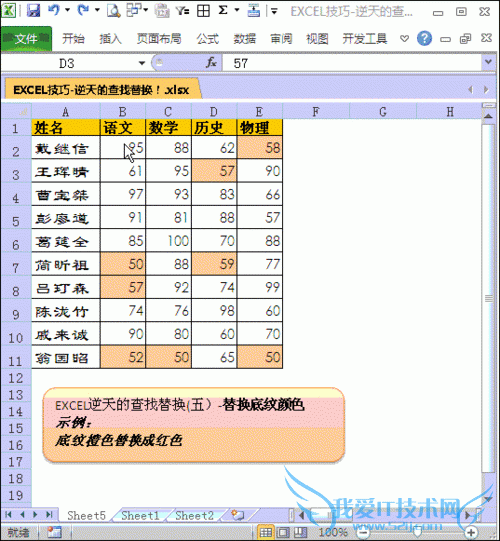Click the AutoSum sigma icon

(x=223, y=10)
